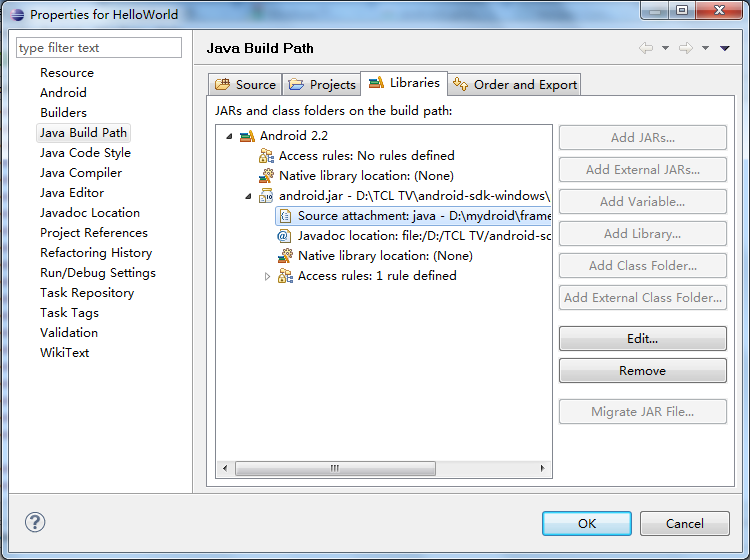Click the Edit... button
Screen dimensions: 750x560
click(642, 339)
